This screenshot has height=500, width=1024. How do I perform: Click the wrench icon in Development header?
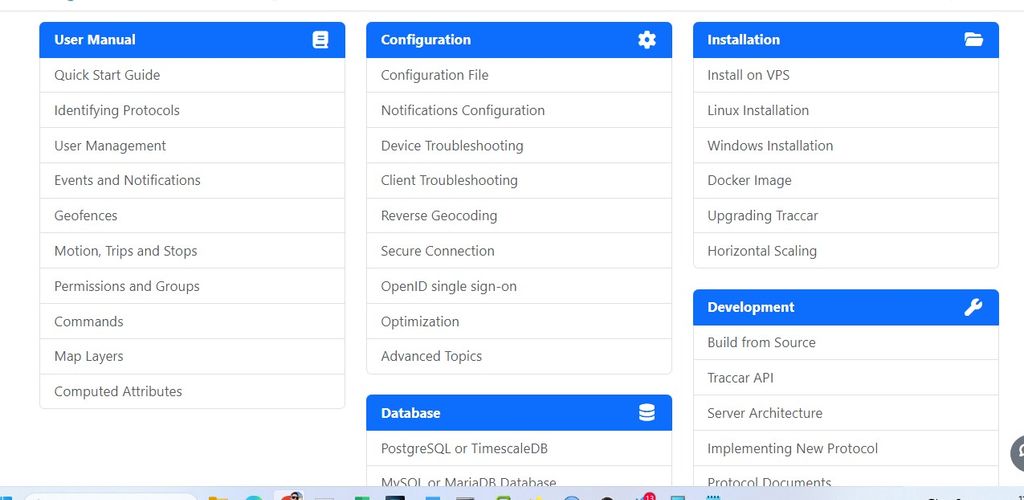tap(973, 307)
